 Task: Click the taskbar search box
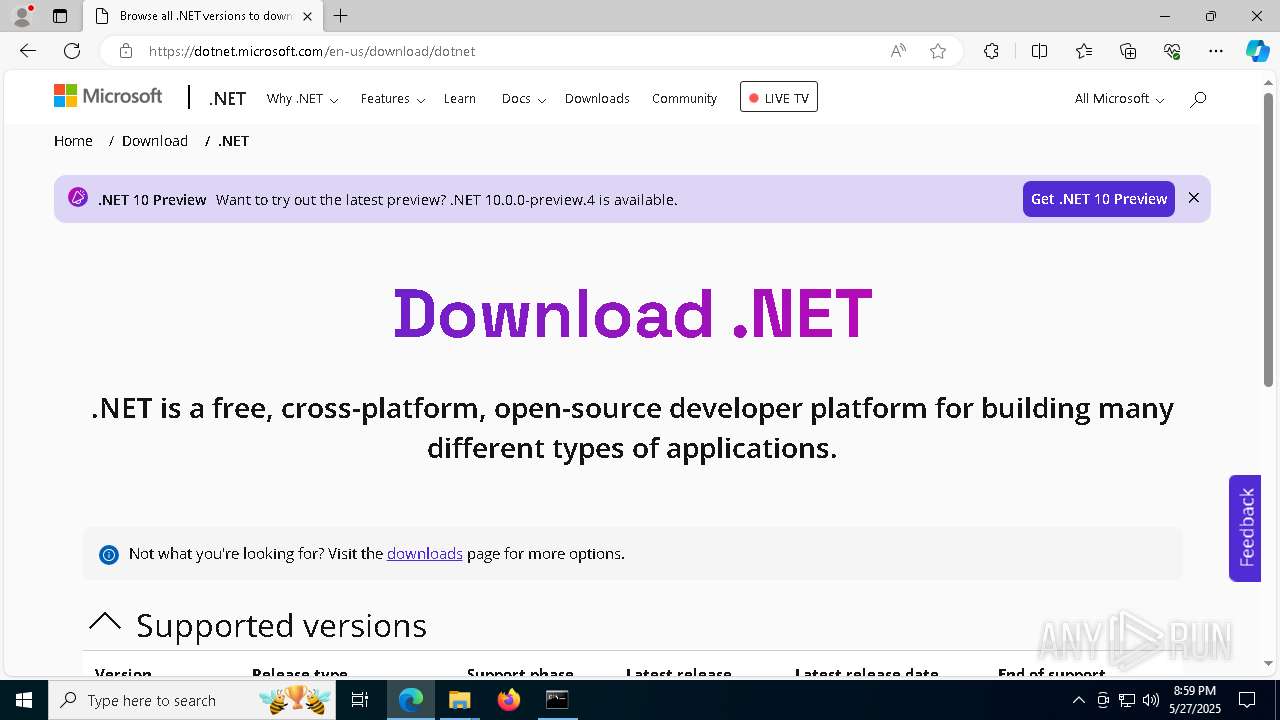pos(193,700)
